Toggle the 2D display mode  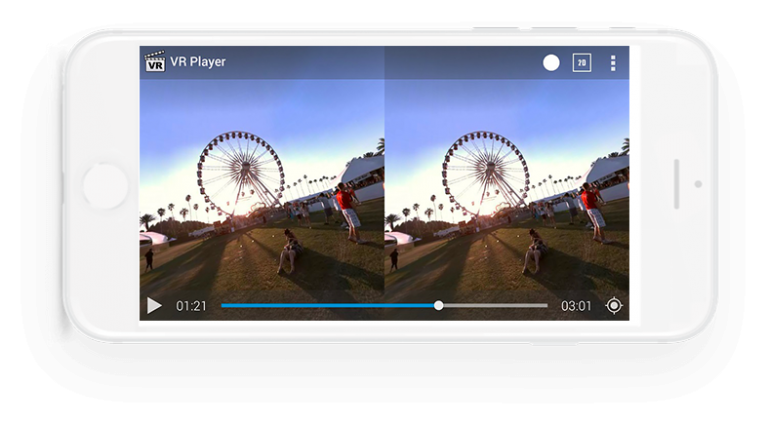point(581,63)
